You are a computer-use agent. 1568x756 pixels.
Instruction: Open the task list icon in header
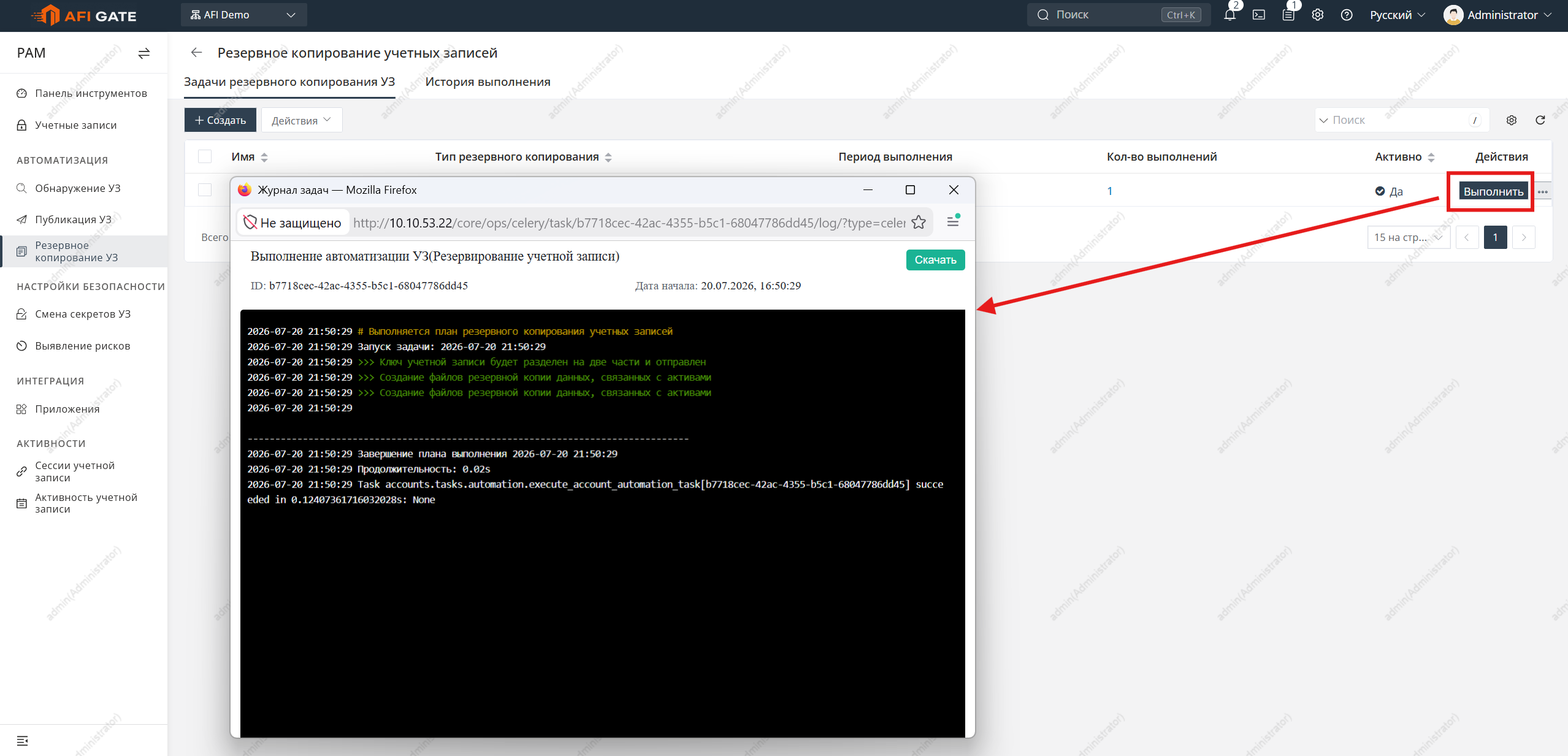pyautogui.click(x=1288, y=15)
